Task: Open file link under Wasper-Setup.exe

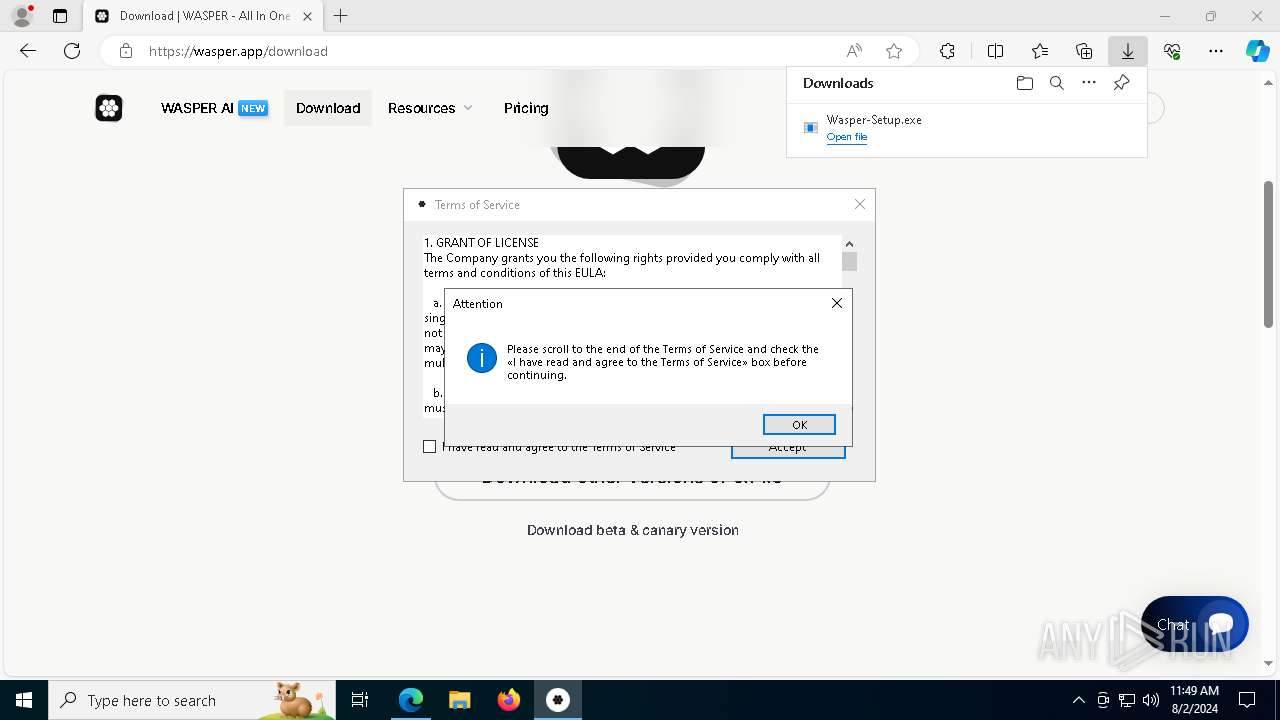Action: click(847, 137)
